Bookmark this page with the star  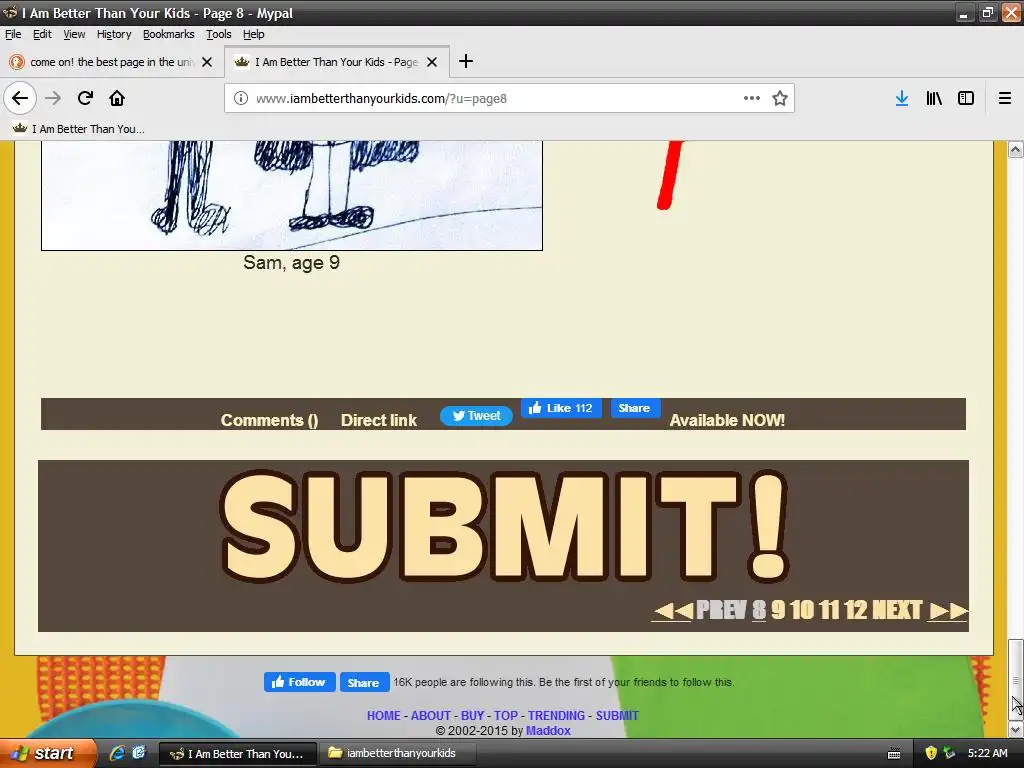[780, 98]
